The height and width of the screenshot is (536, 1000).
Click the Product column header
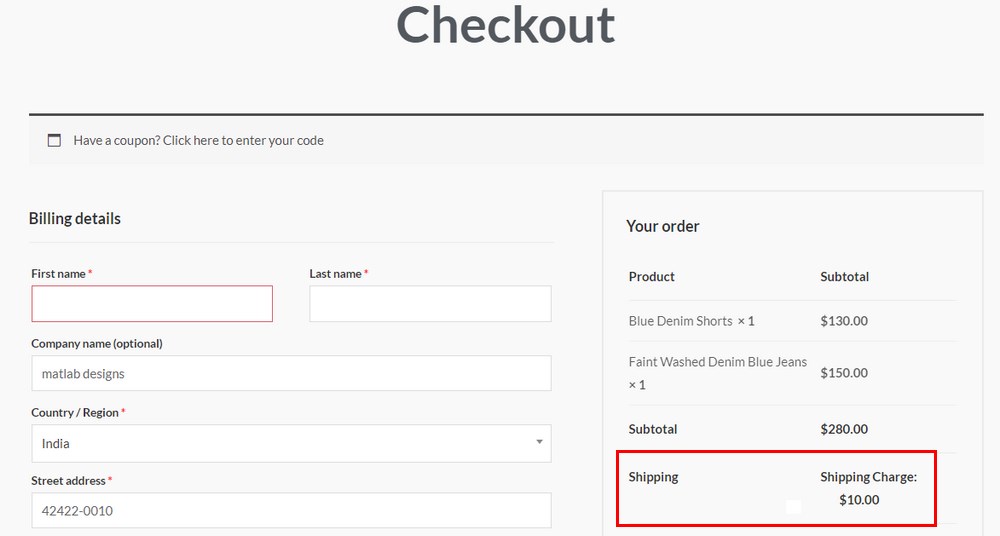pos(651,276)
